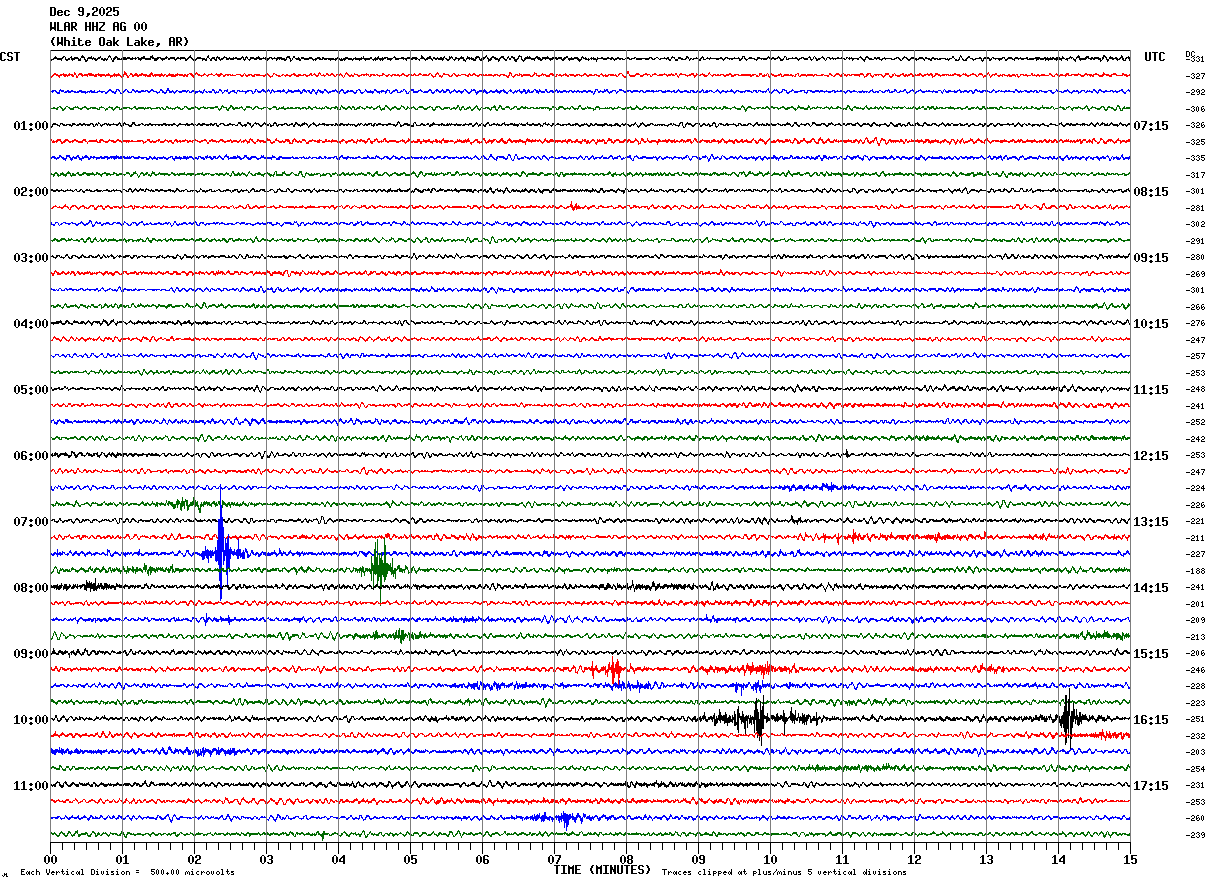
Task: Click the black seismic burst near minute 14
Action: click(x=1068, y=717)
